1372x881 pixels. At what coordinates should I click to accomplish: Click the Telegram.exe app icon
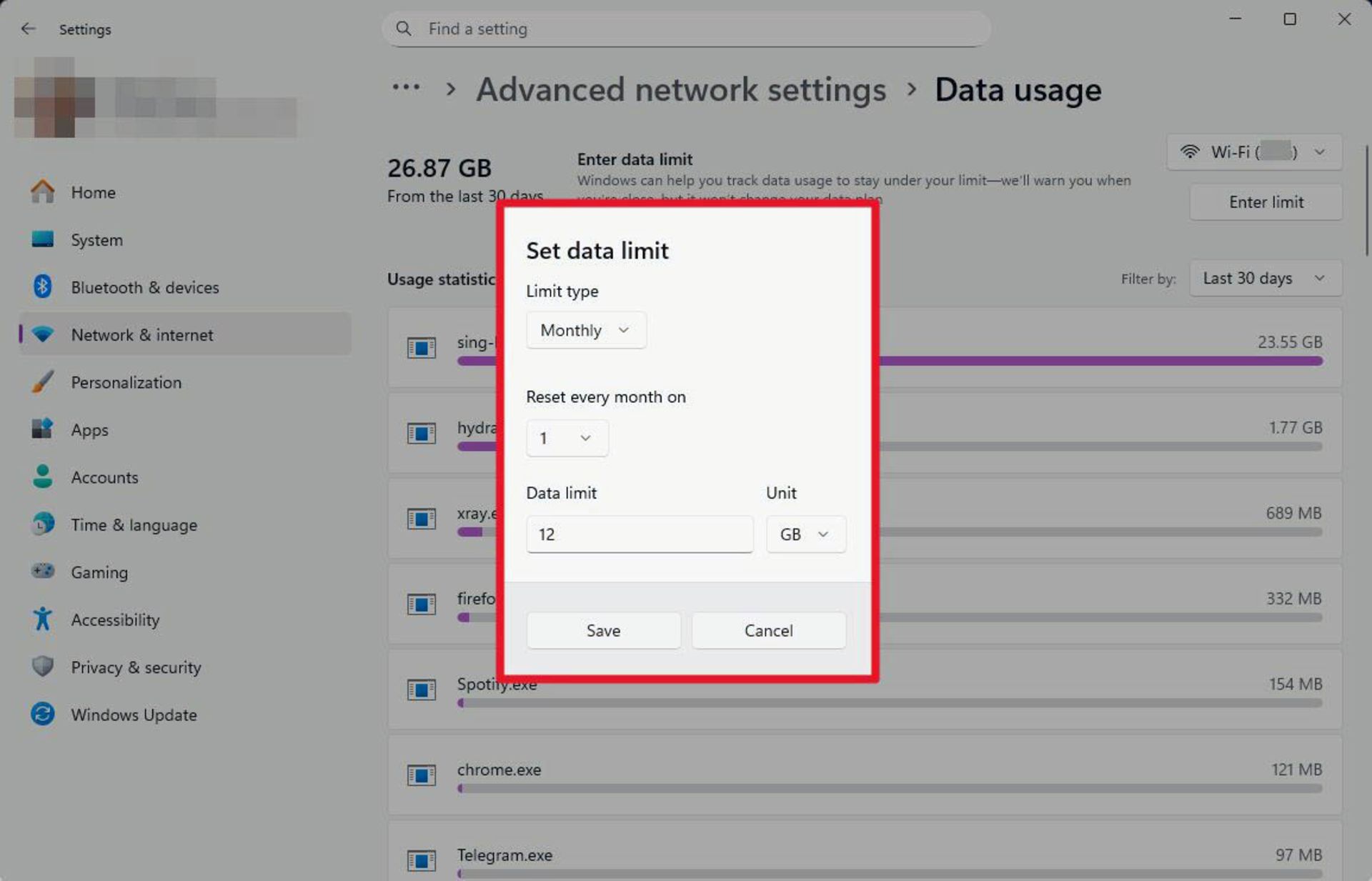point(421,860)
